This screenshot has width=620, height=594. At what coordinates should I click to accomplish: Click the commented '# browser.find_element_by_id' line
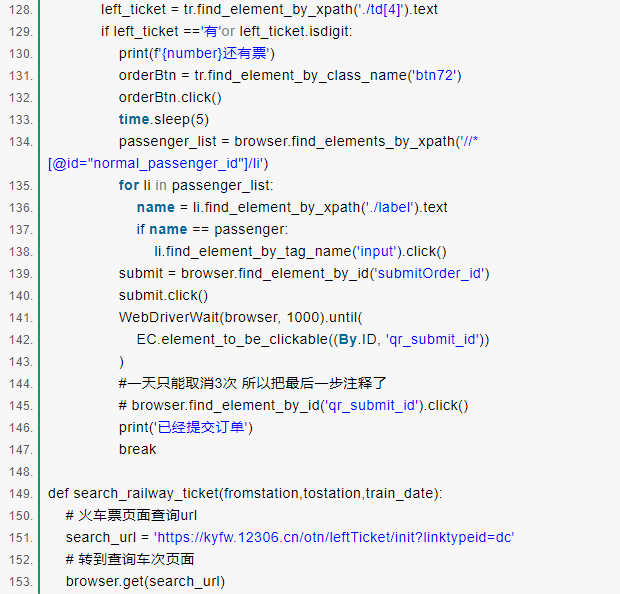tap(293, 406)
